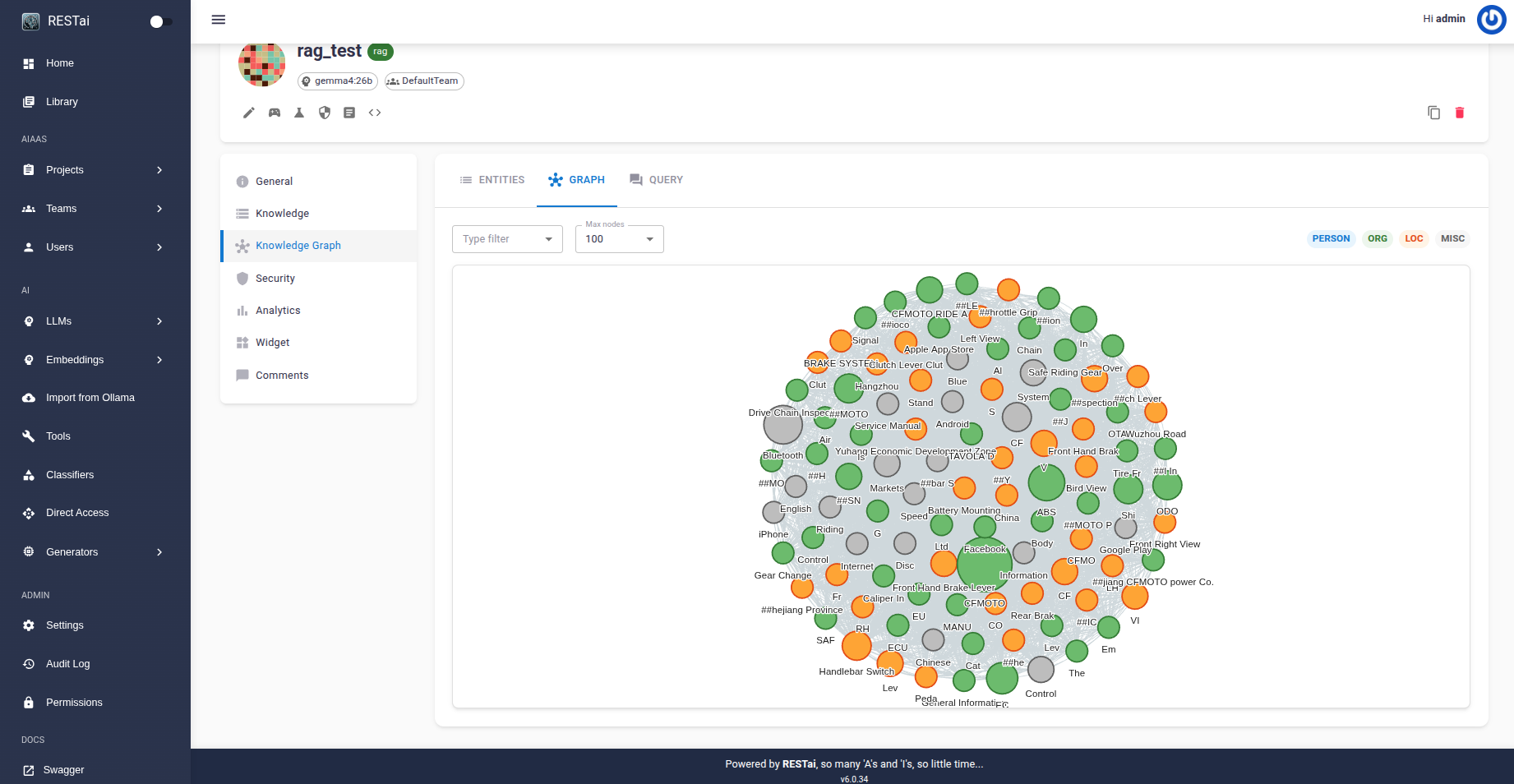This screenshot has width=1514, height=784.
Task: Click the Direct Access icon
Action: tap(29, 513)
